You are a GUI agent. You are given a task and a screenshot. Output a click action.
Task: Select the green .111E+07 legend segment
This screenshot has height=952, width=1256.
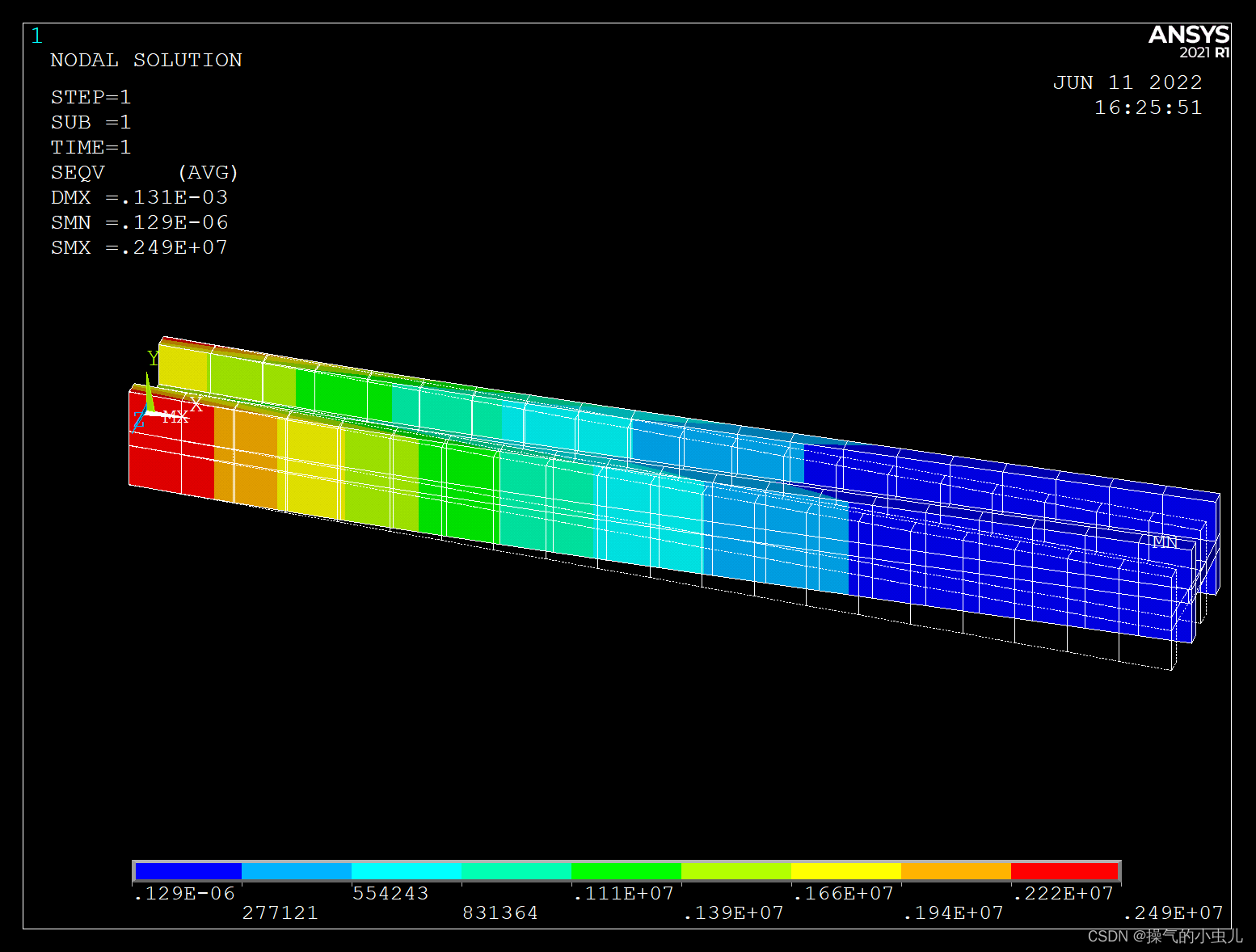coord(626,870)
